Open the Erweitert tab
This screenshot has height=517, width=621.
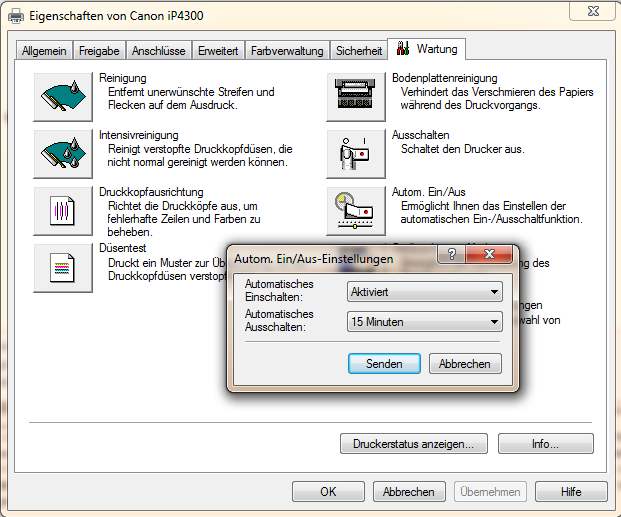(x=218, y=51)
